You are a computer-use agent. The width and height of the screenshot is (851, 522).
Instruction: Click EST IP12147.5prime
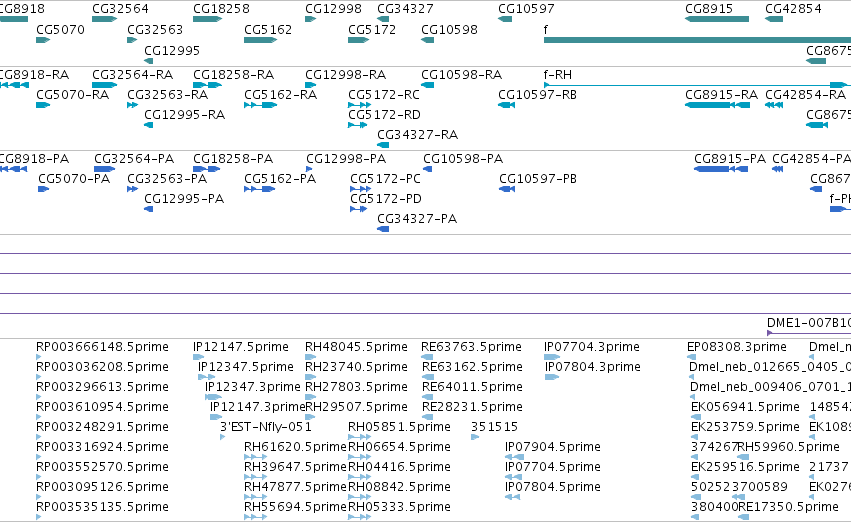[241, 347]
